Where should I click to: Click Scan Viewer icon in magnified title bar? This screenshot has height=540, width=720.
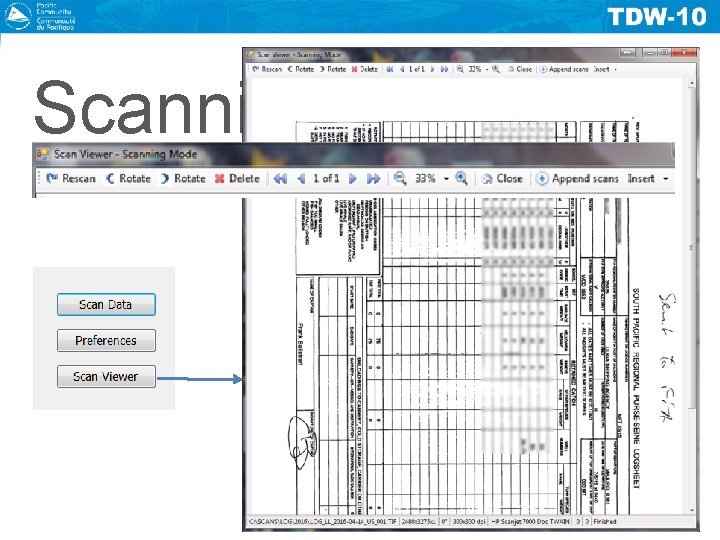tap(42, 154)
